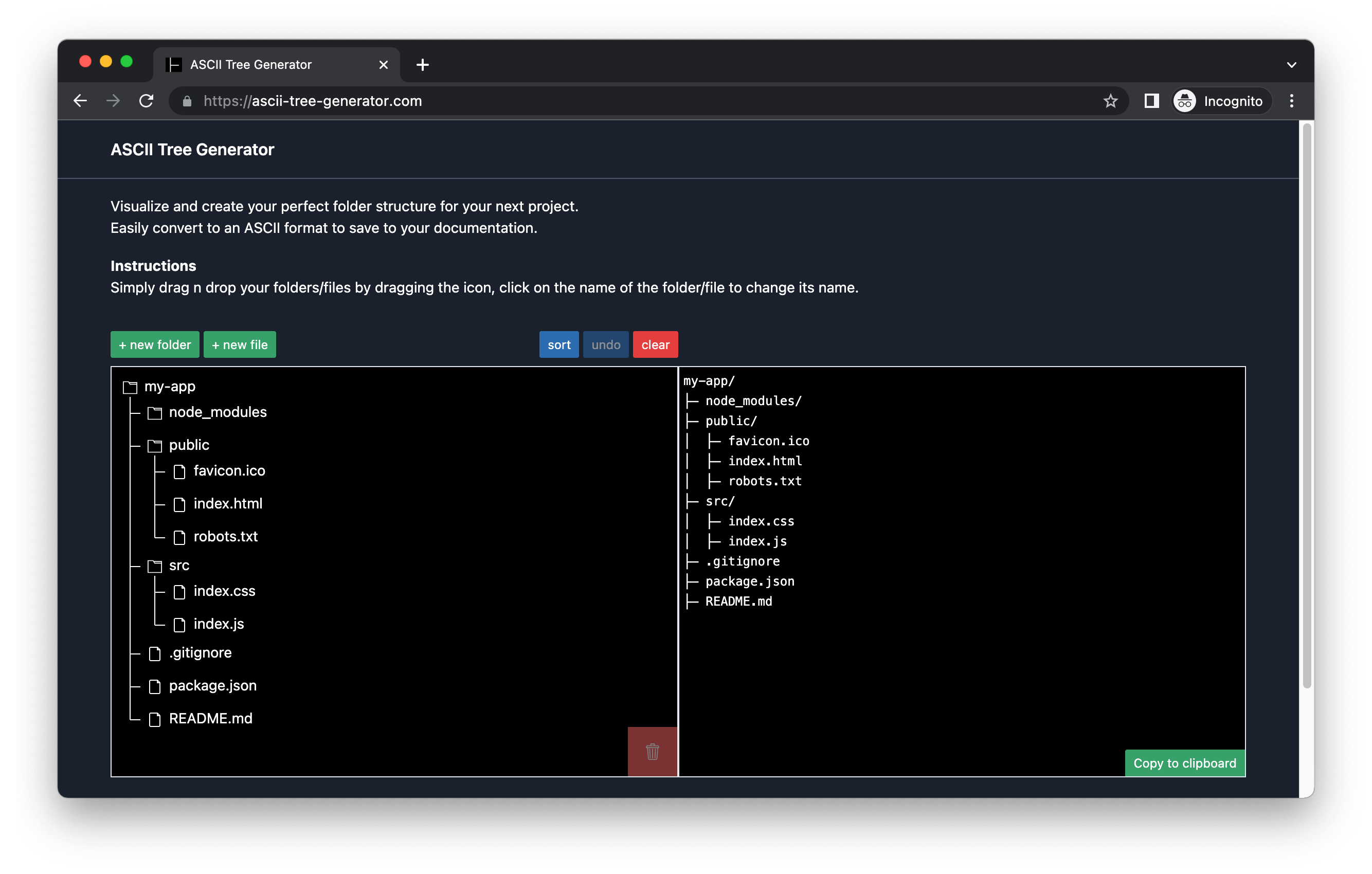This screenshot has width=1372, height=874.
Task: Click the package.json file icon
Action: pyautogui.click(x=154, y=686)
